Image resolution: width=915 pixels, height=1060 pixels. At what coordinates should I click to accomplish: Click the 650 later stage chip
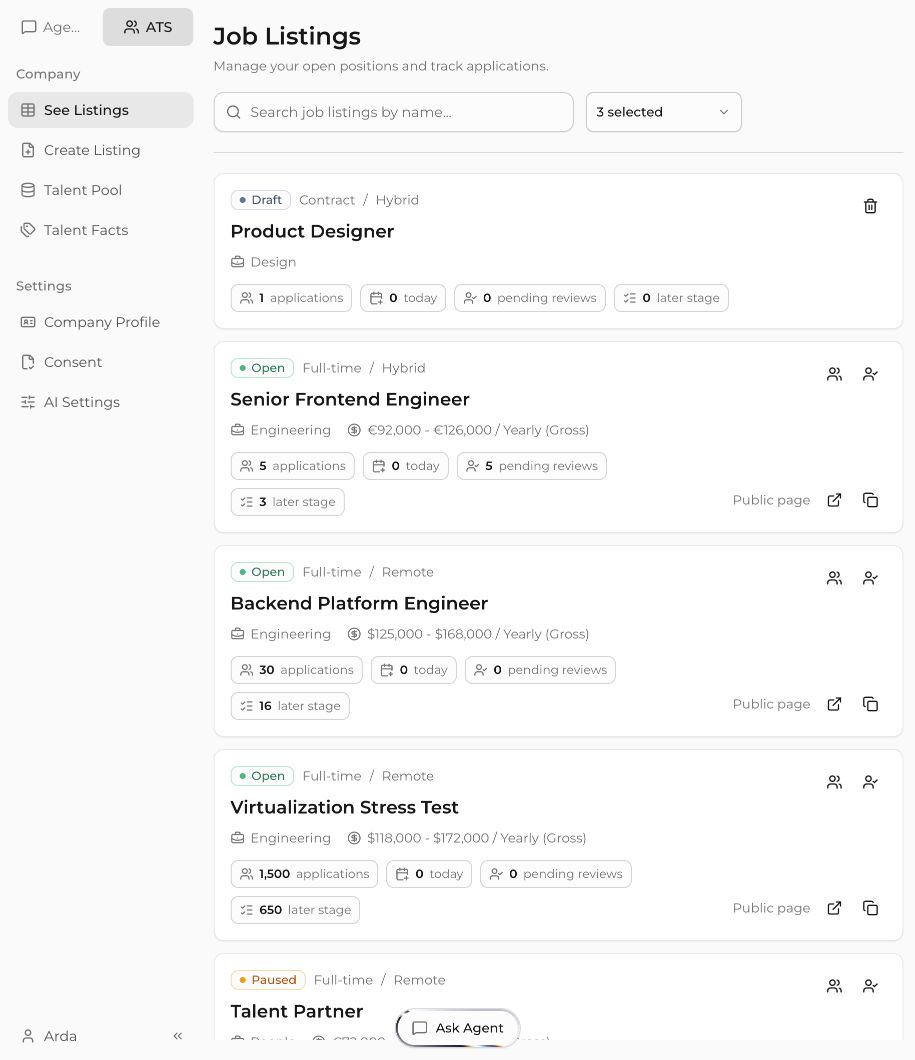coord(295,910)
